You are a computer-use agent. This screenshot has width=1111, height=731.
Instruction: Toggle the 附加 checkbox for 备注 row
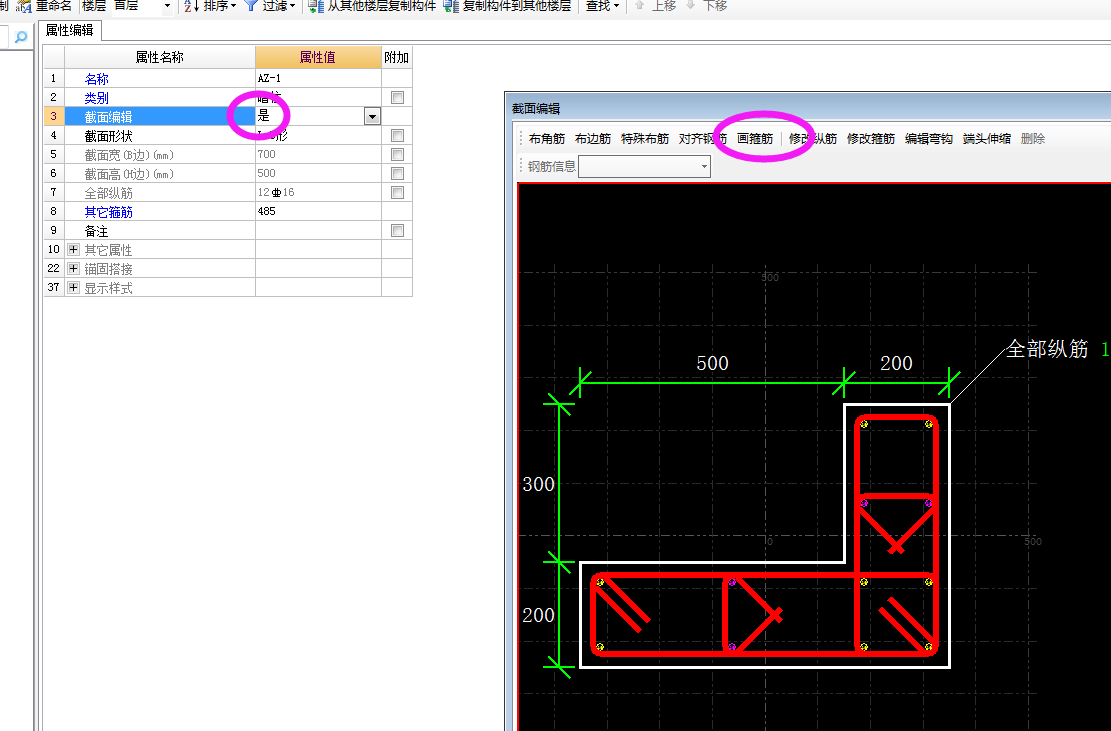pyautogui.click(x=397, y=230)
